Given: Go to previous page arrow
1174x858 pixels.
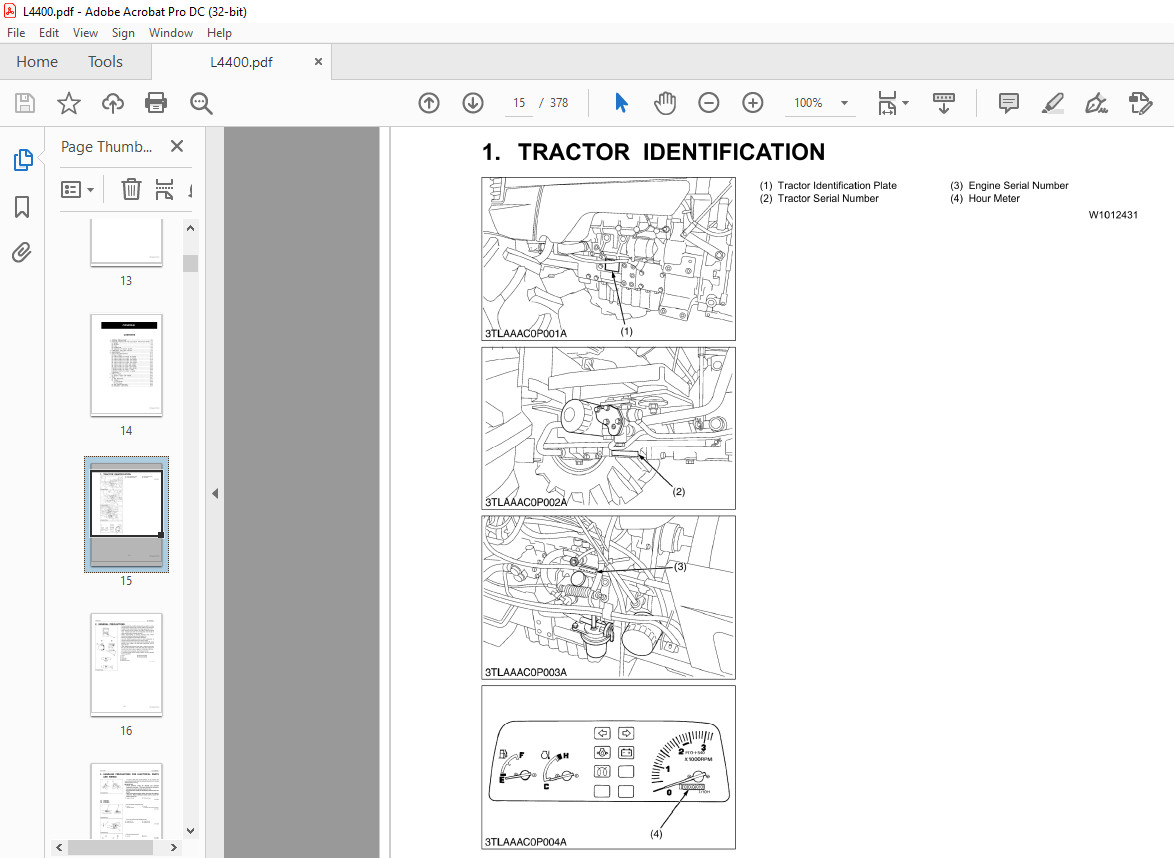Looking at the screenshot, I should click(x=429, y=103).
